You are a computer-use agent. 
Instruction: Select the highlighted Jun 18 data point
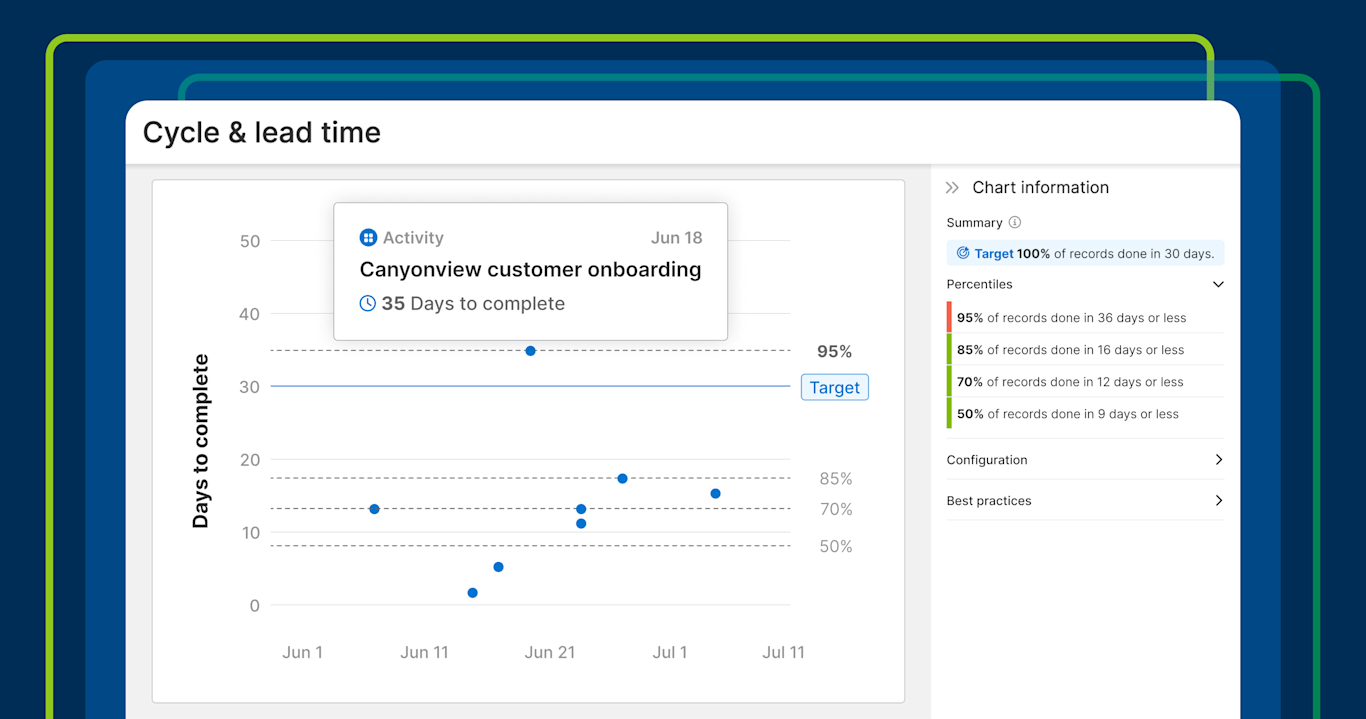coord(530,351)
